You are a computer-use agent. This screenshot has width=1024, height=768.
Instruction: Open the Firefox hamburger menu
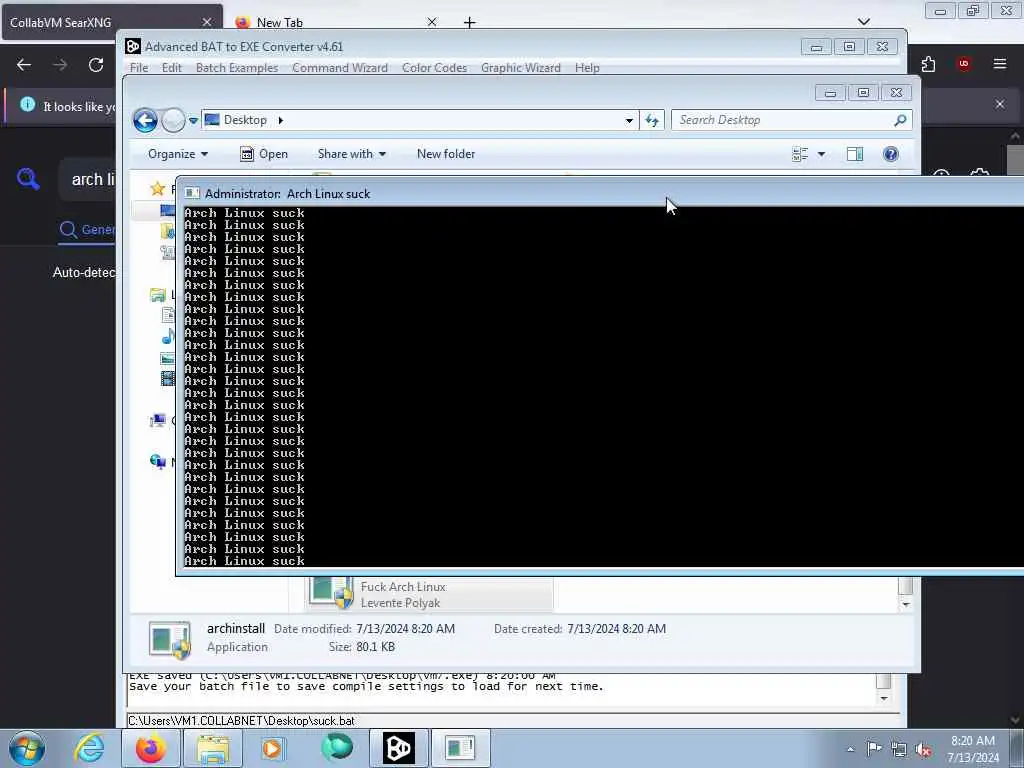1000,64
